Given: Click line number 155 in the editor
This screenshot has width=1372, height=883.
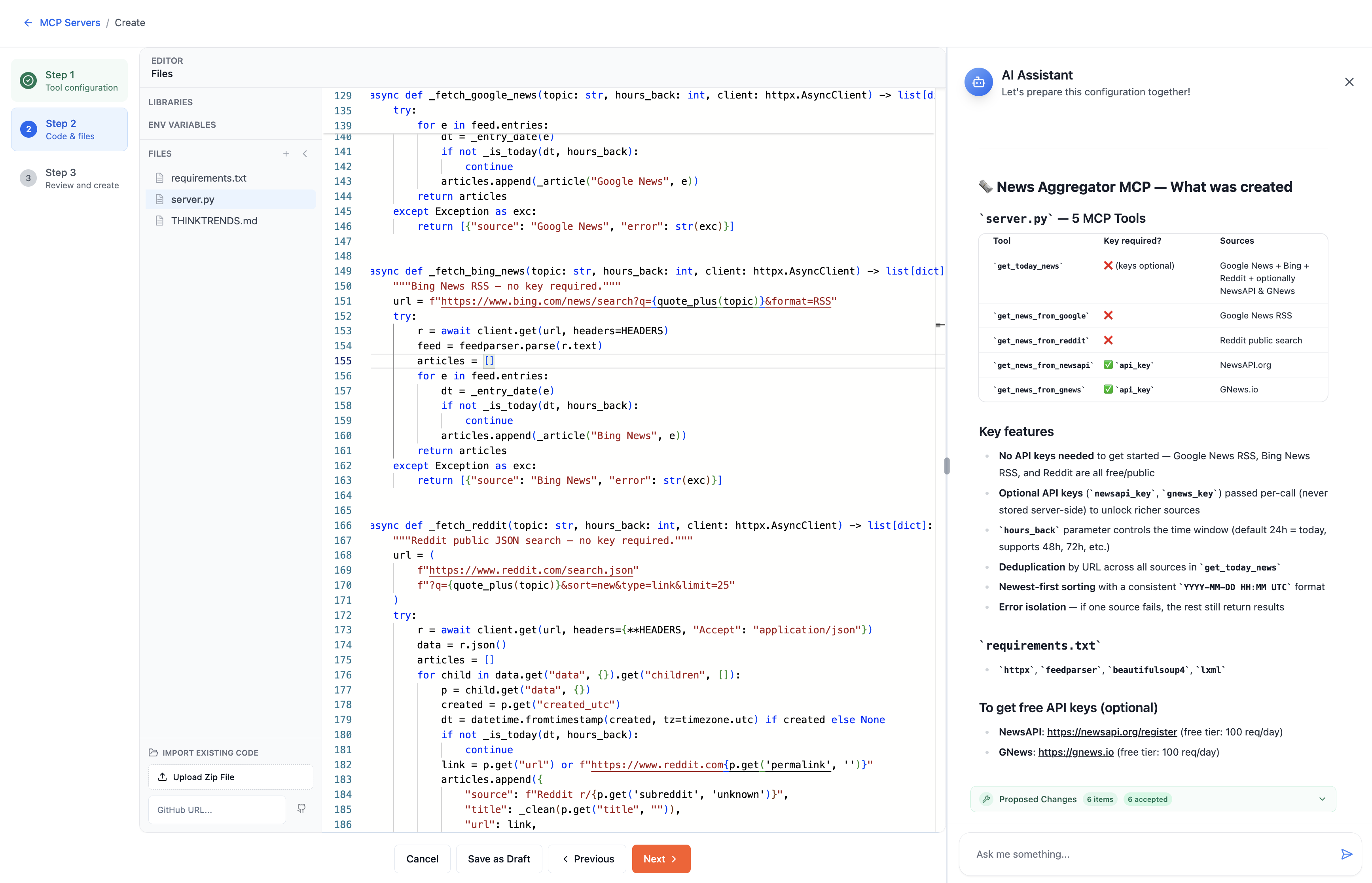Looking at the screenshot, I should pyautogui.click(x=343, y=361).
